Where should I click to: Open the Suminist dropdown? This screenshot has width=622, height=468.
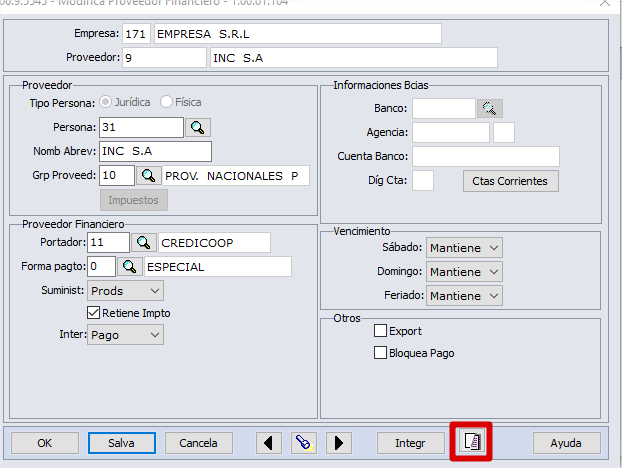(x=125, y=291)
